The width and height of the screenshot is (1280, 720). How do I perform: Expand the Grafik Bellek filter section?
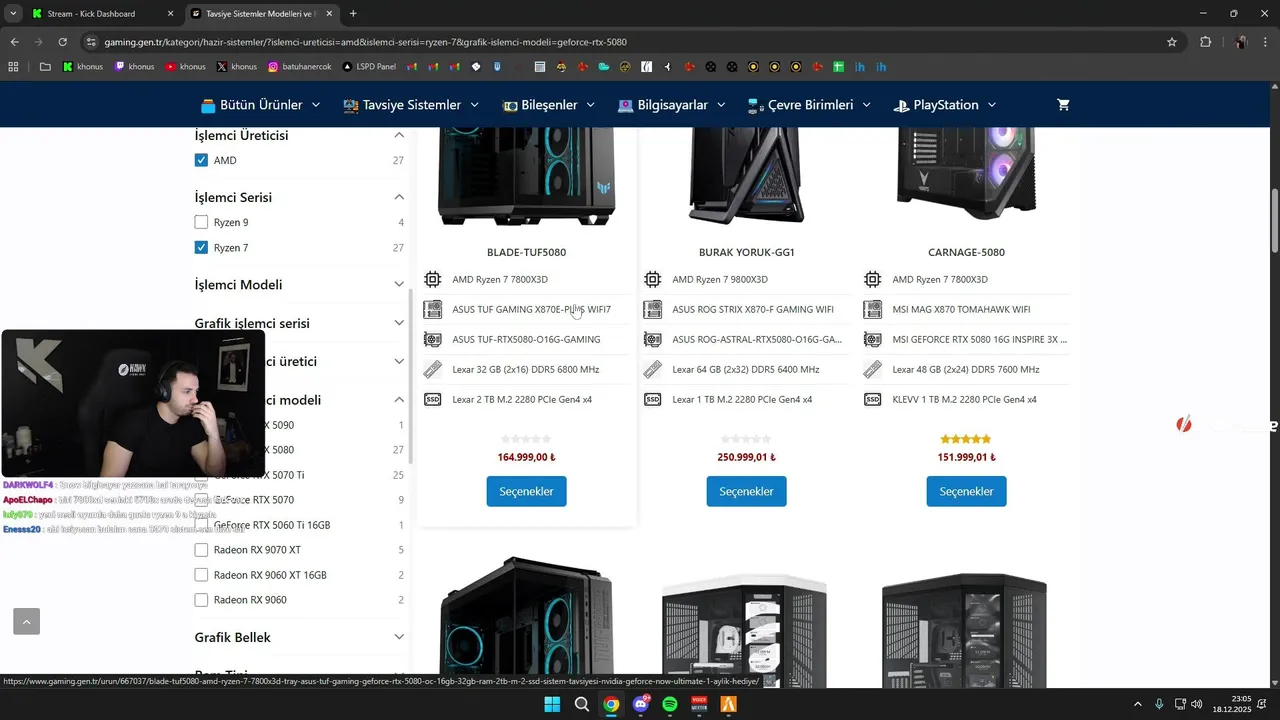click(398, 637)
